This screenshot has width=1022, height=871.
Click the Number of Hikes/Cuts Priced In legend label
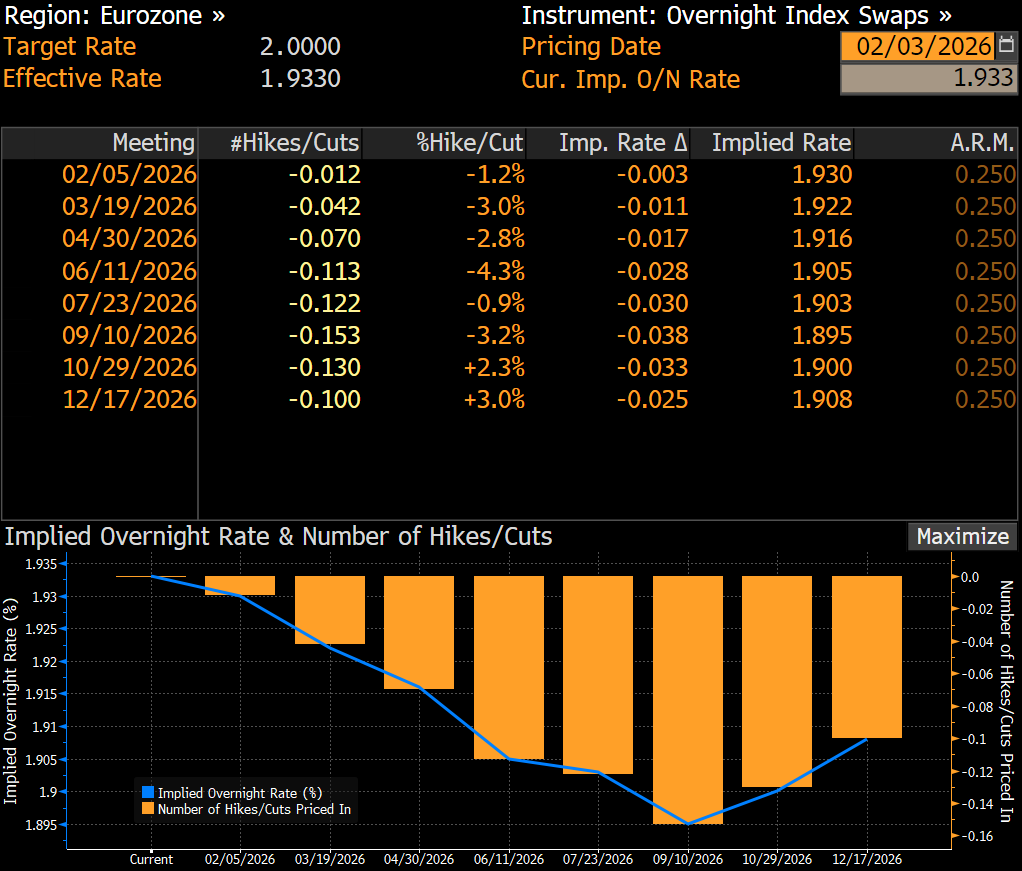click(254, 809)
